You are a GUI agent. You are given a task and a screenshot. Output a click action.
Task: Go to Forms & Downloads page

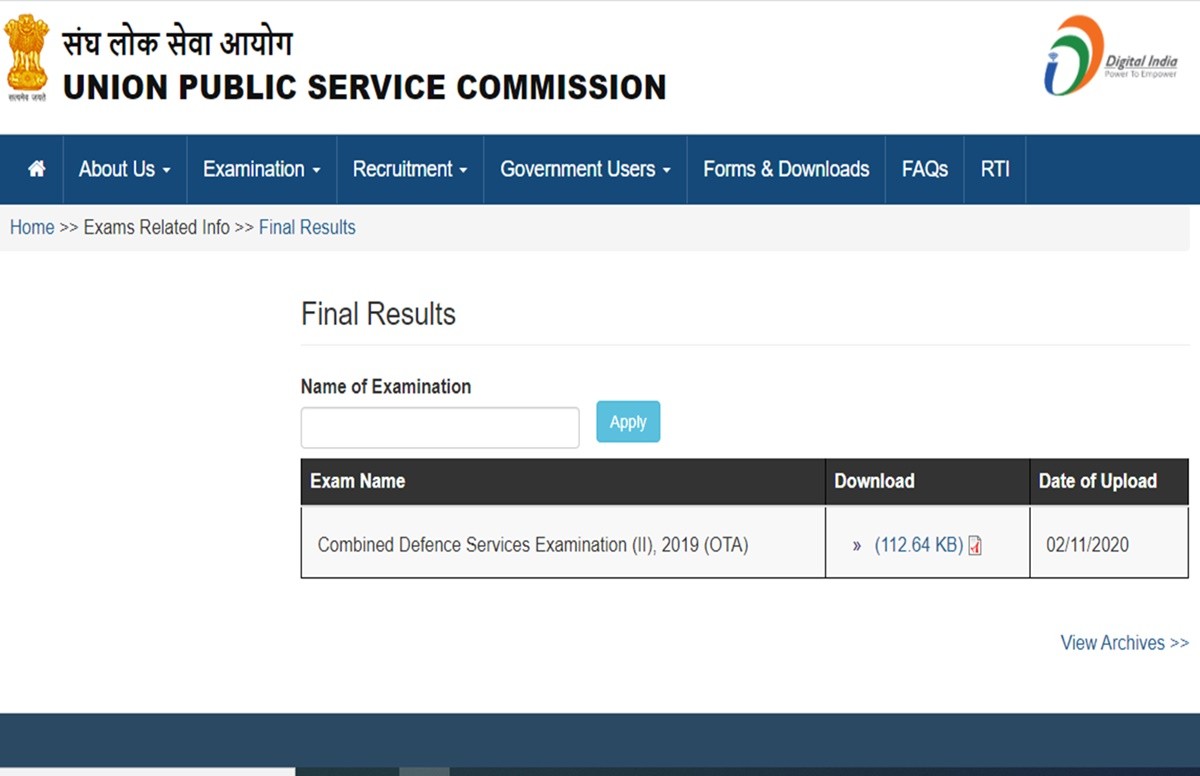(x=786, y=169)
